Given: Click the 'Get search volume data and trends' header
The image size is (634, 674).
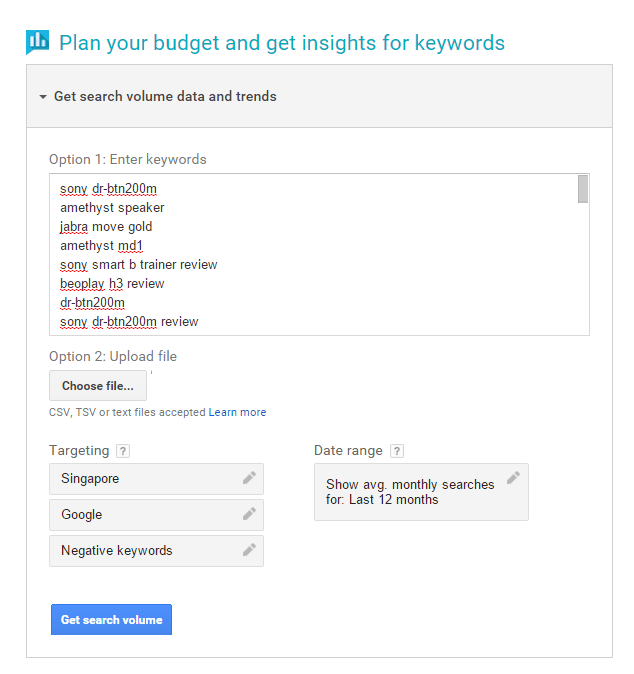Looking at the screenshot, I should coord(165,96).
